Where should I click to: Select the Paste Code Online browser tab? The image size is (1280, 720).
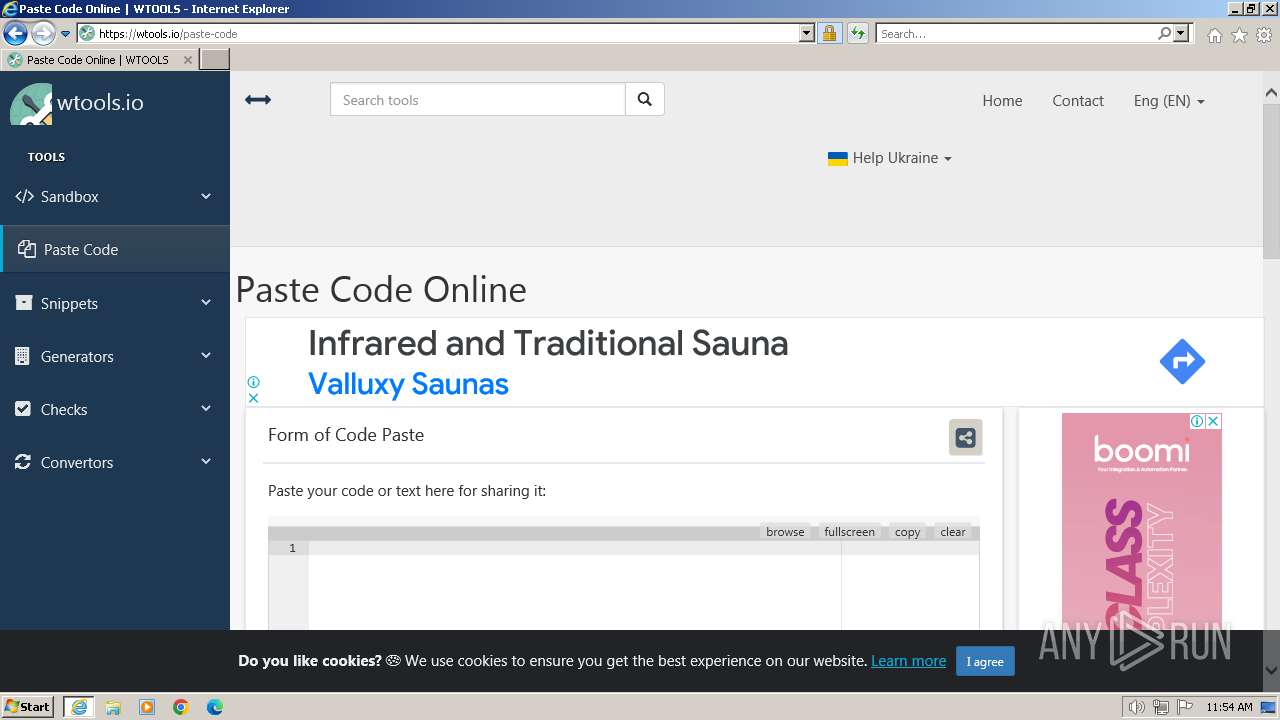pyautogui.click(x=98, y=60)
